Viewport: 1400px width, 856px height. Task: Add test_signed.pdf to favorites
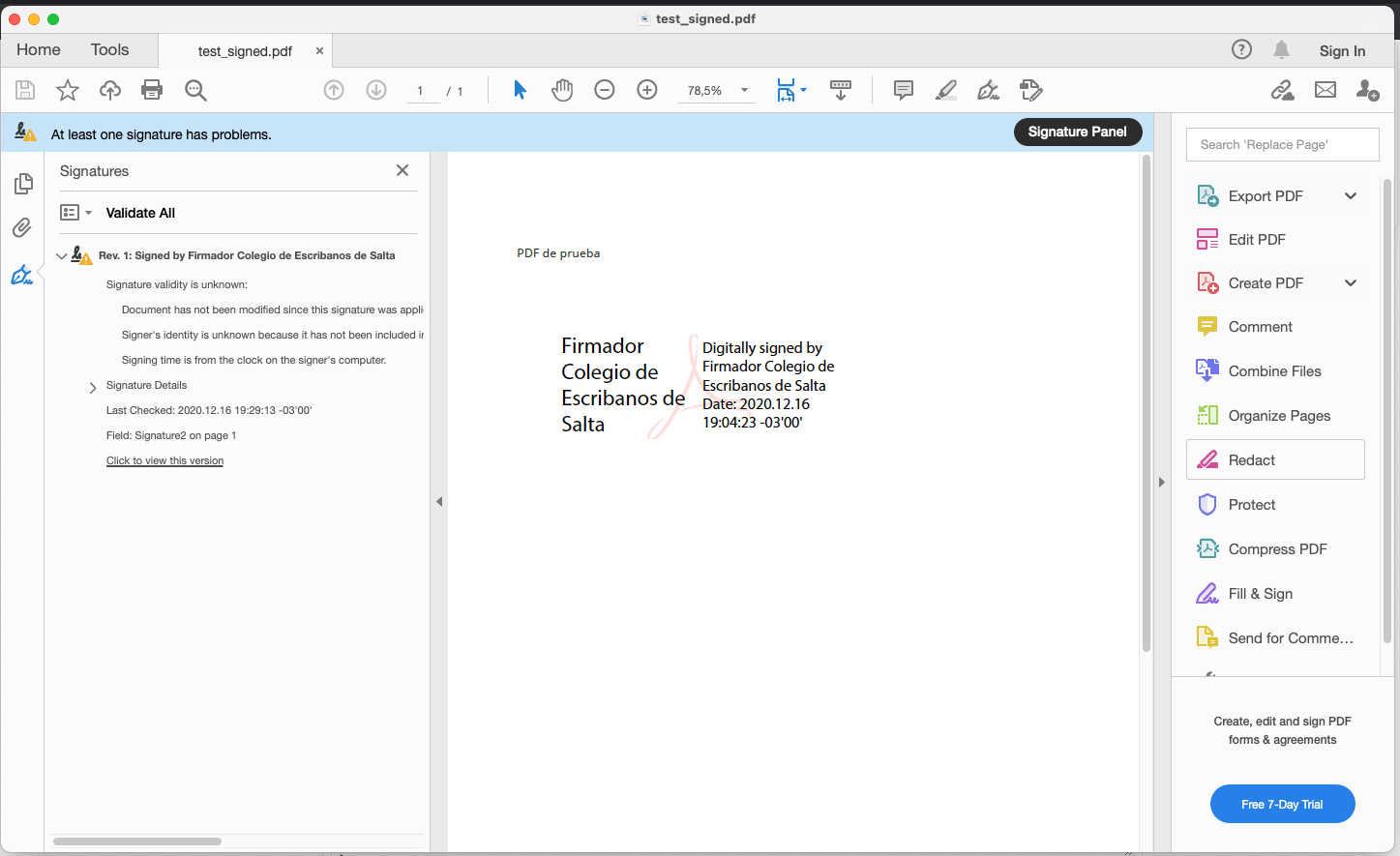67,89
